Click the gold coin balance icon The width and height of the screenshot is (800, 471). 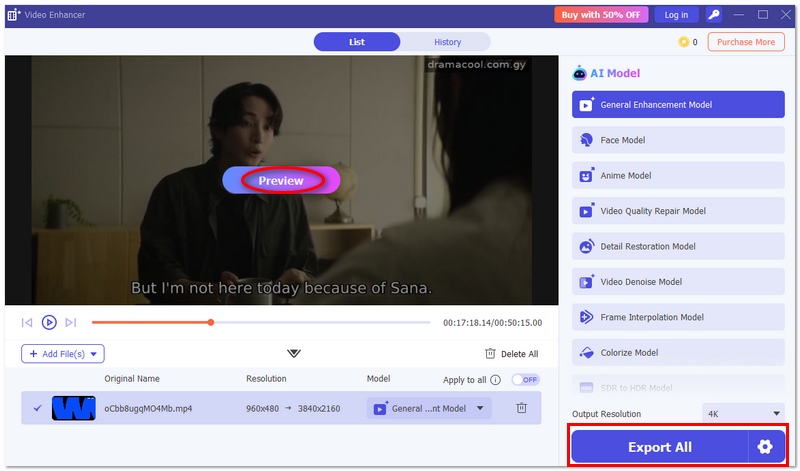684,42
